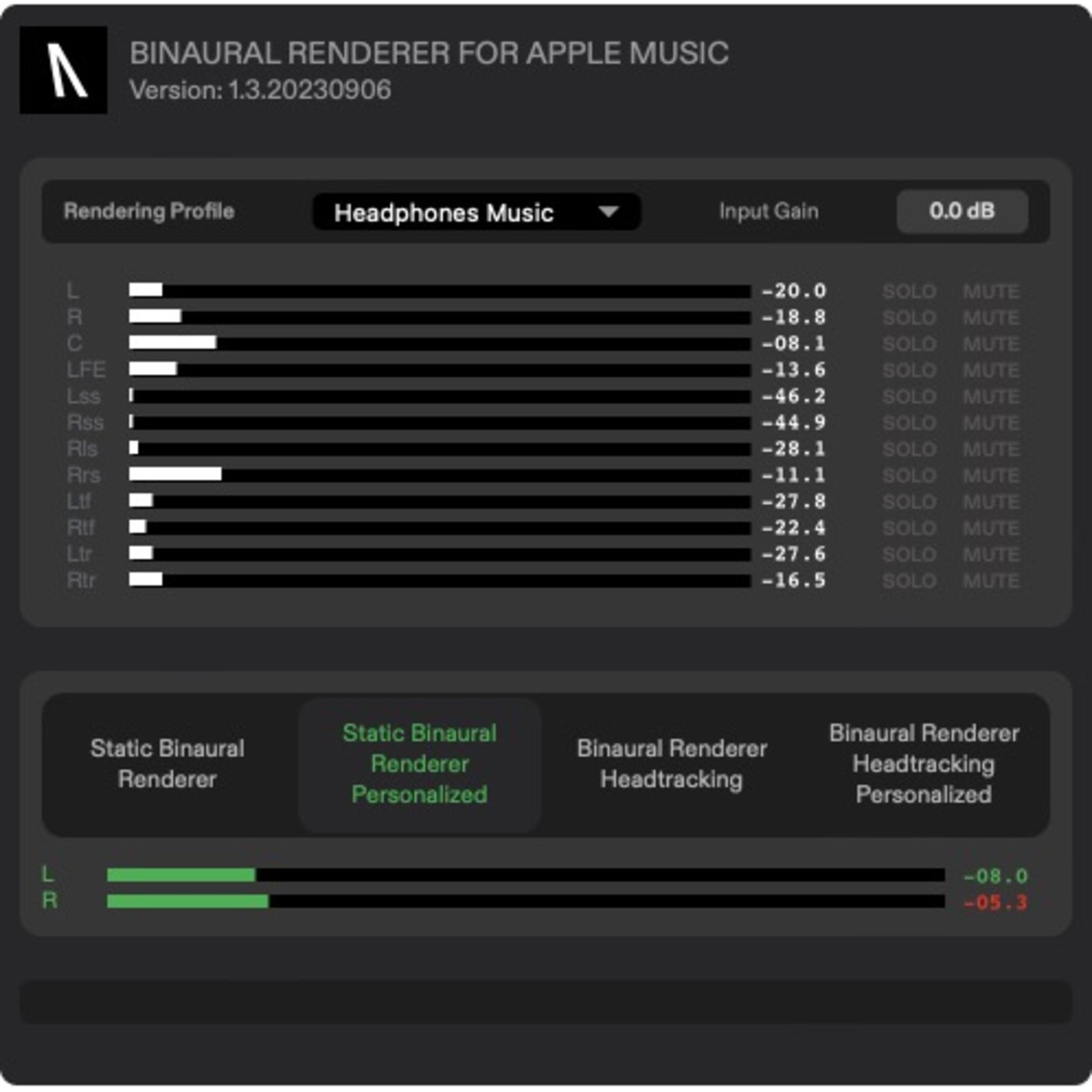Click the red -05.3 output readout

pyautogui.click(x=996, y=903)
